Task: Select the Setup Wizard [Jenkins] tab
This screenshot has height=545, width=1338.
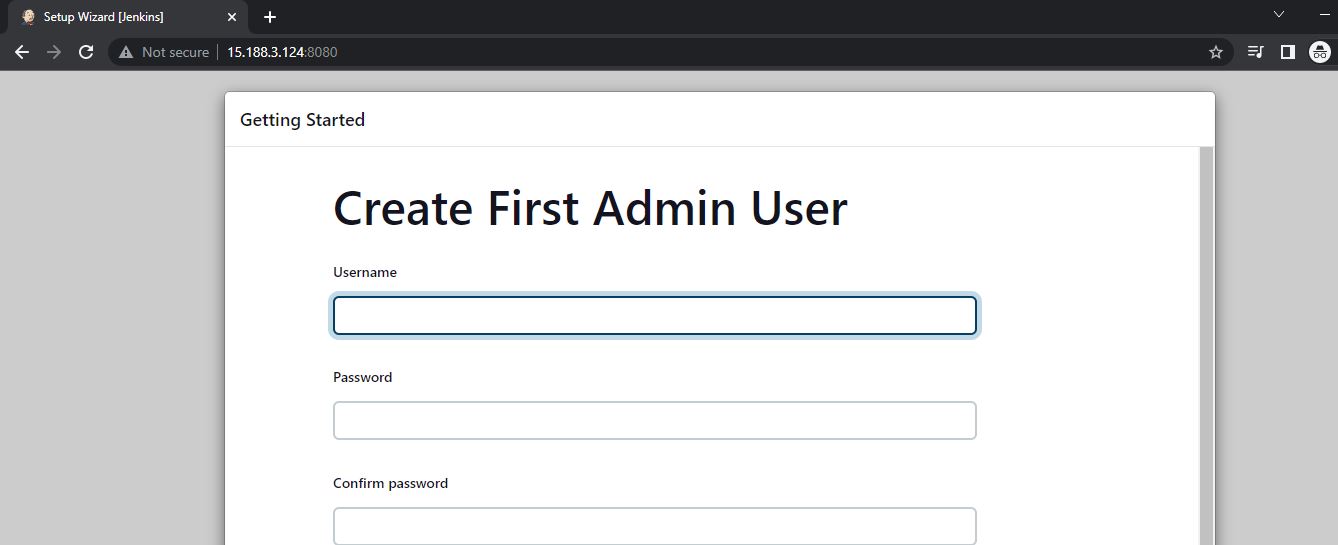Action: 128,17
